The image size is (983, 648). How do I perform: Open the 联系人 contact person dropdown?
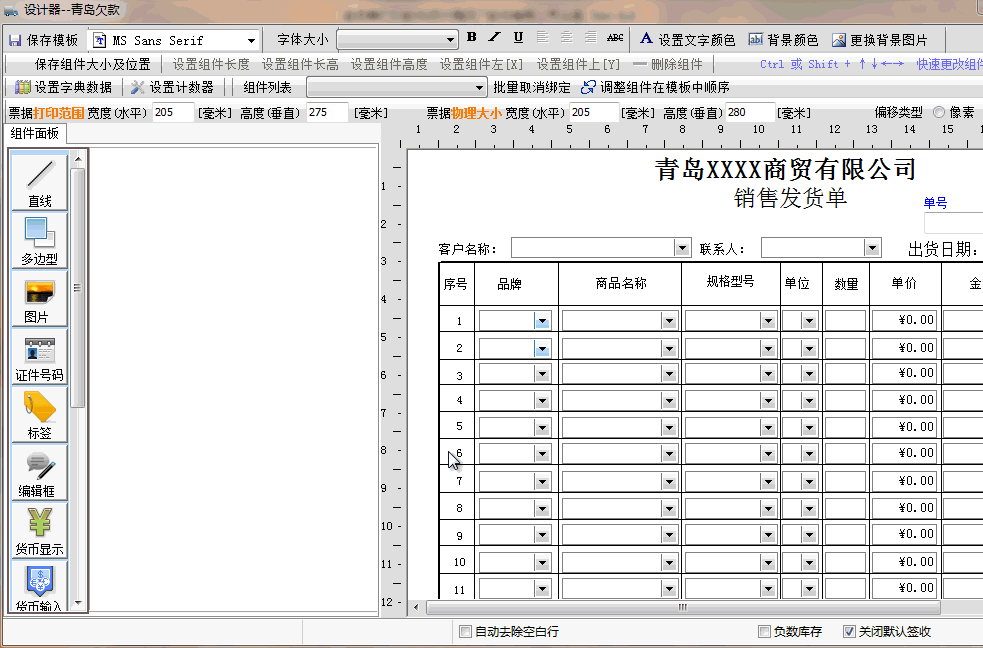[x=870, y=247]
